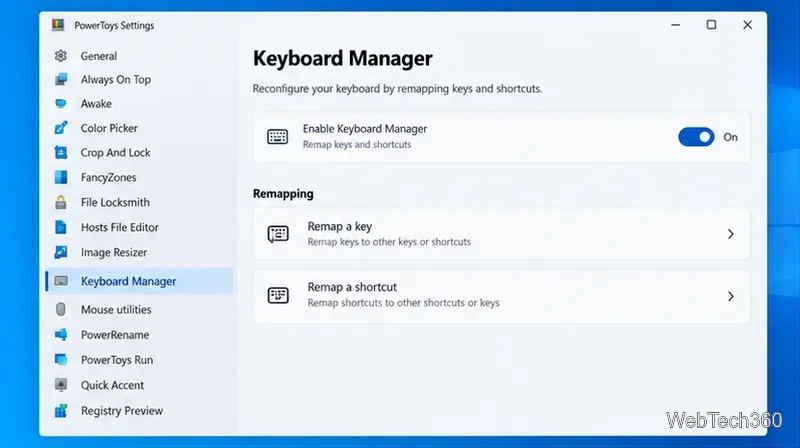Image resolution: width=800 pixels, height=448 pixels.
Task: Click the Image Resizer icon
Action: pos(61,252)
